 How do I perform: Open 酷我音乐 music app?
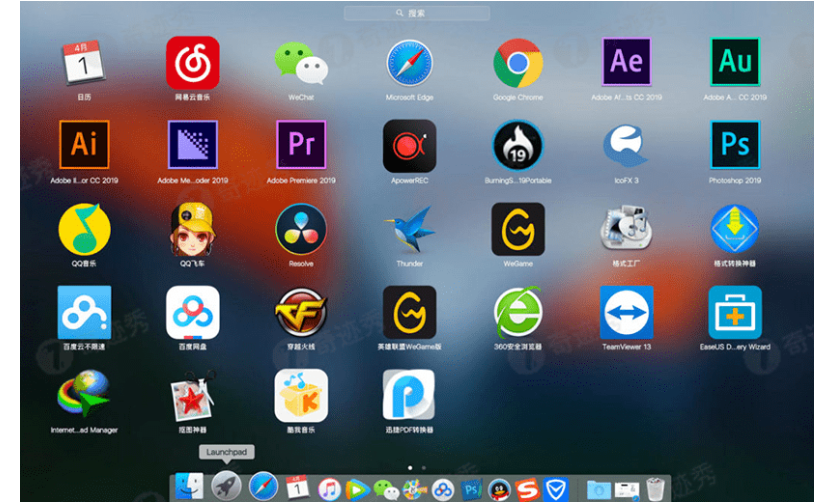pyautogui.click(x=301, y=395)
